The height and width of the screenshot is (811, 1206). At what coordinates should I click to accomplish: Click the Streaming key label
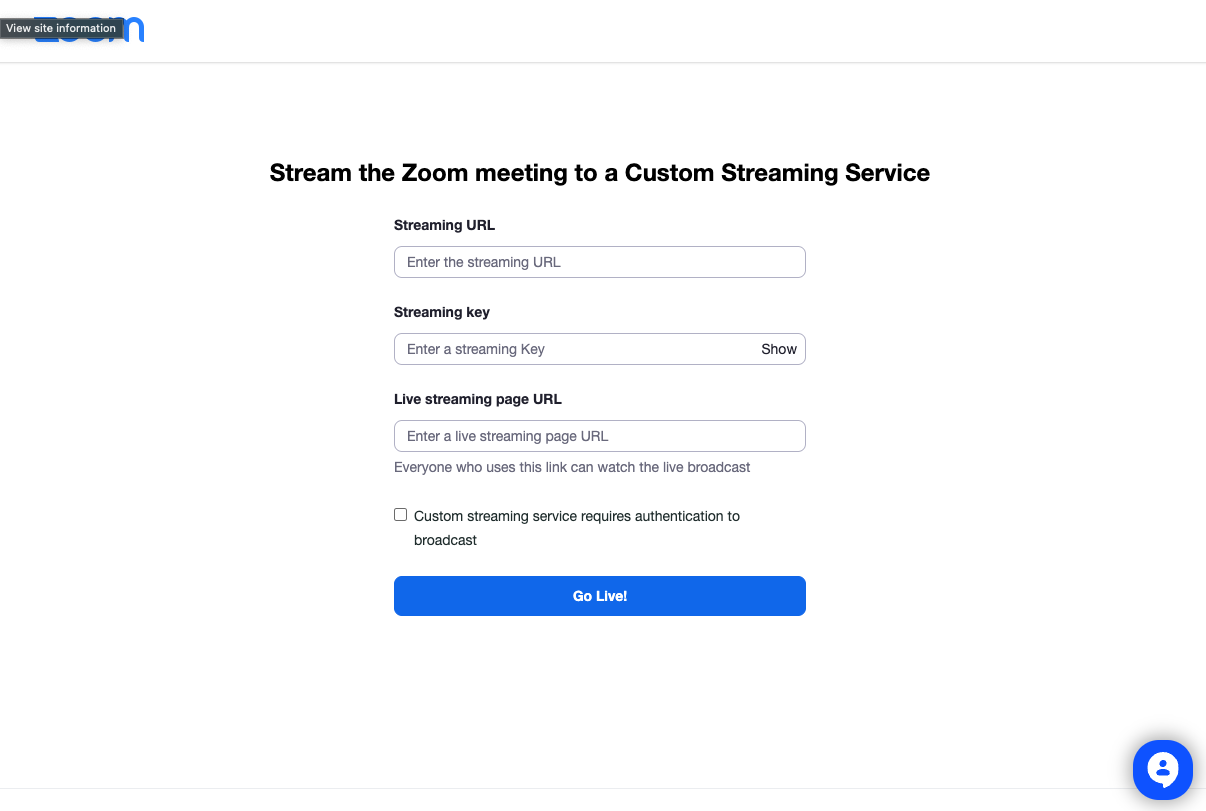point(442,312)
